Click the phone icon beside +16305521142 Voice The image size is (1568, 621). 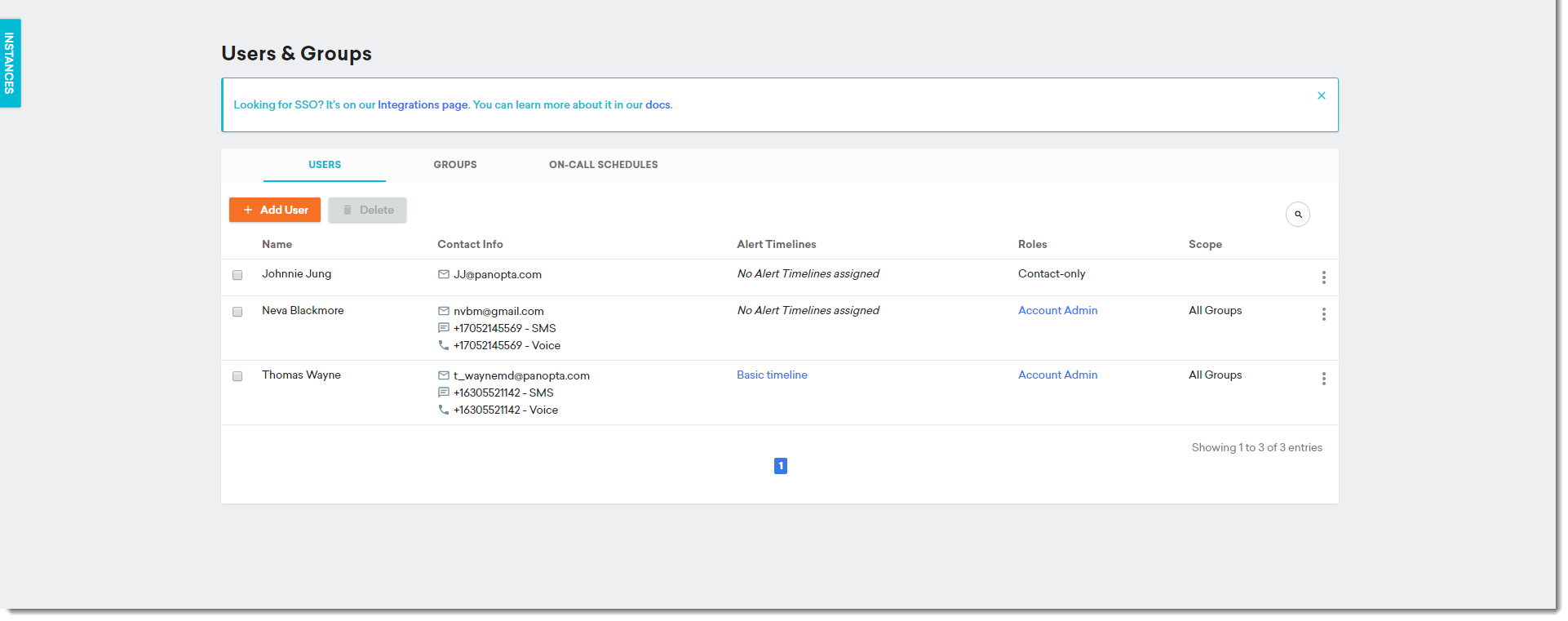444,410
